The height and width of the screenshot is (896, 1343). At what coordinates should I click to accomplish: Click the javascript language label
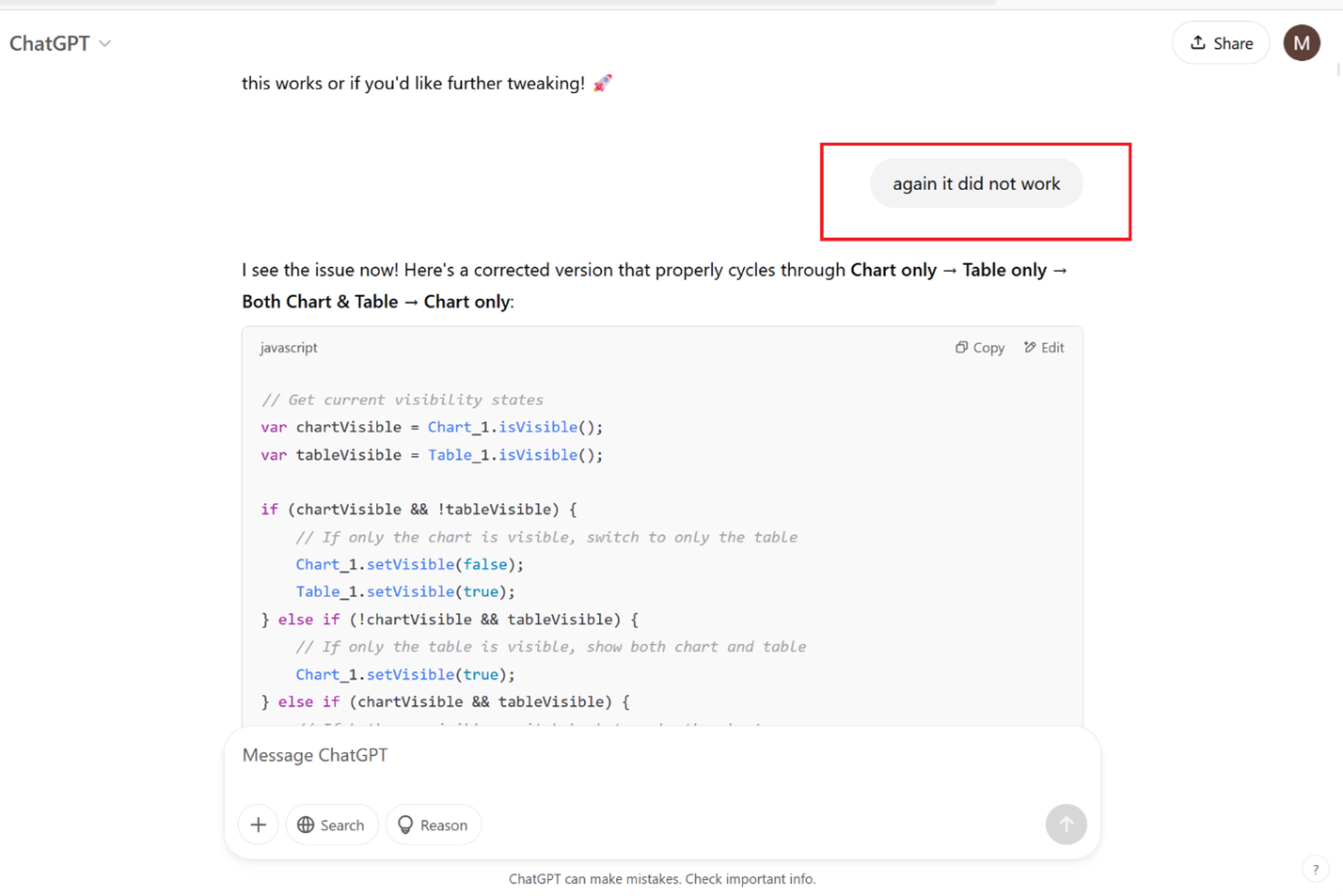pos(288,347)
